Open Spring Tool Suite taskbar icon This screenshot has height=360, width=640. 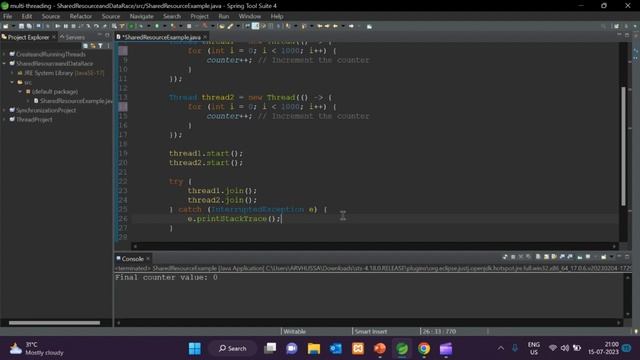(x=402, y=349)
